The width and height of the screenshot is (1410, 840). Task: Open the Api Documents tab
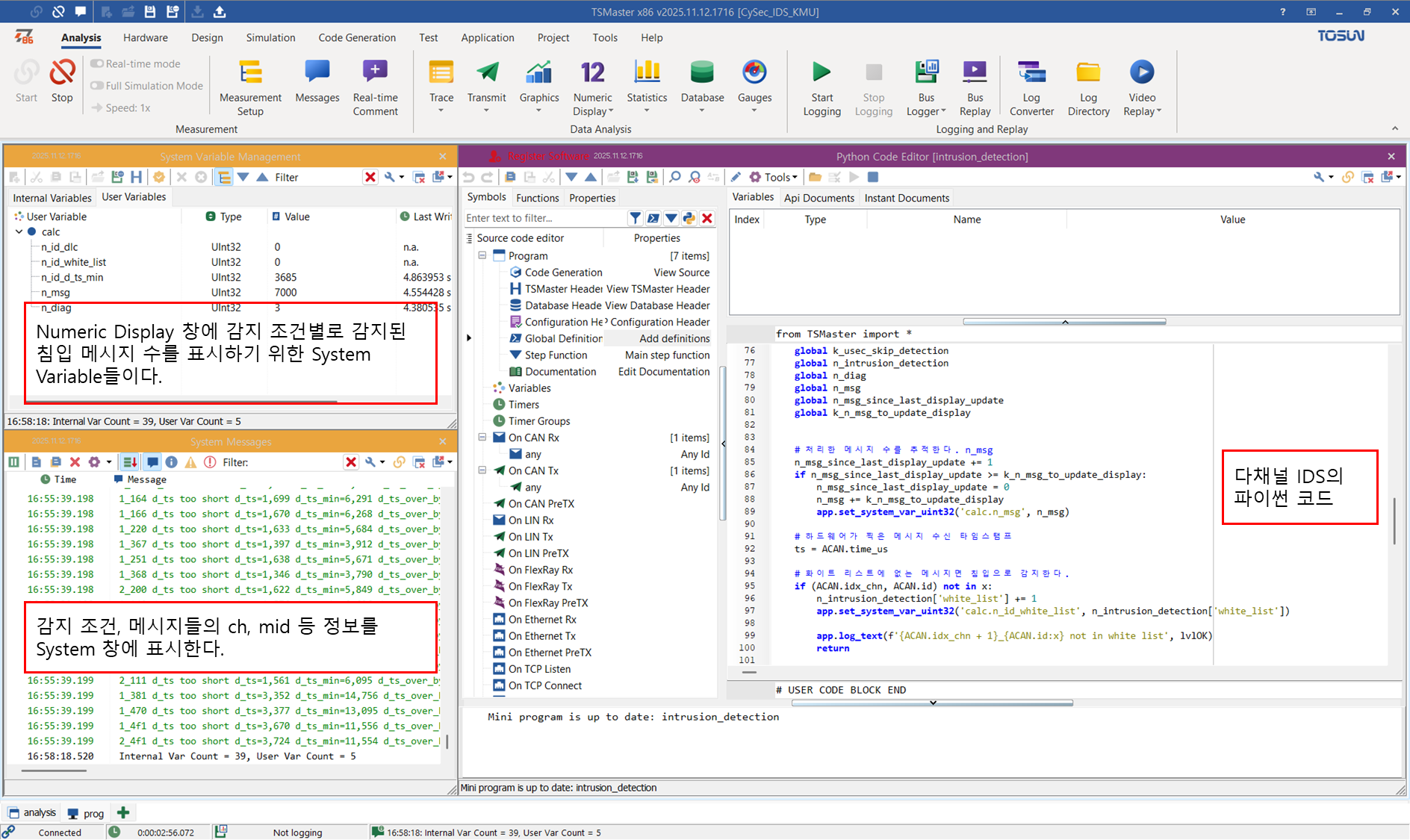click(x=819, y=198)
